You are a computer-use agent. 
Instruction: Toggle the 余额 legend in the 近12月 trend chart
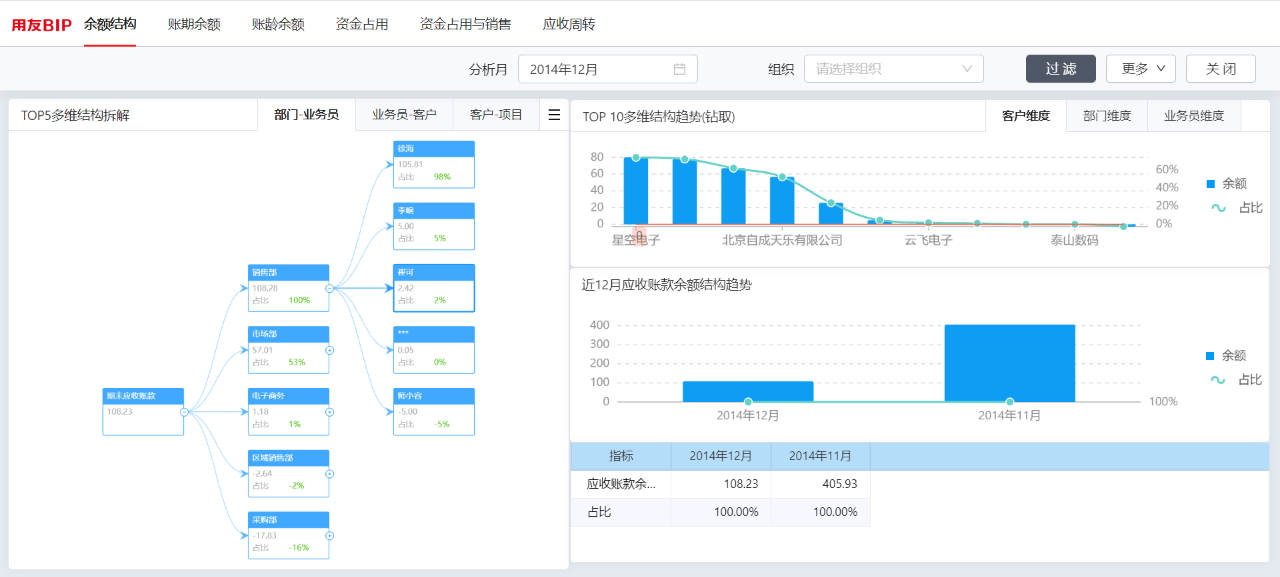[1226, 356]
